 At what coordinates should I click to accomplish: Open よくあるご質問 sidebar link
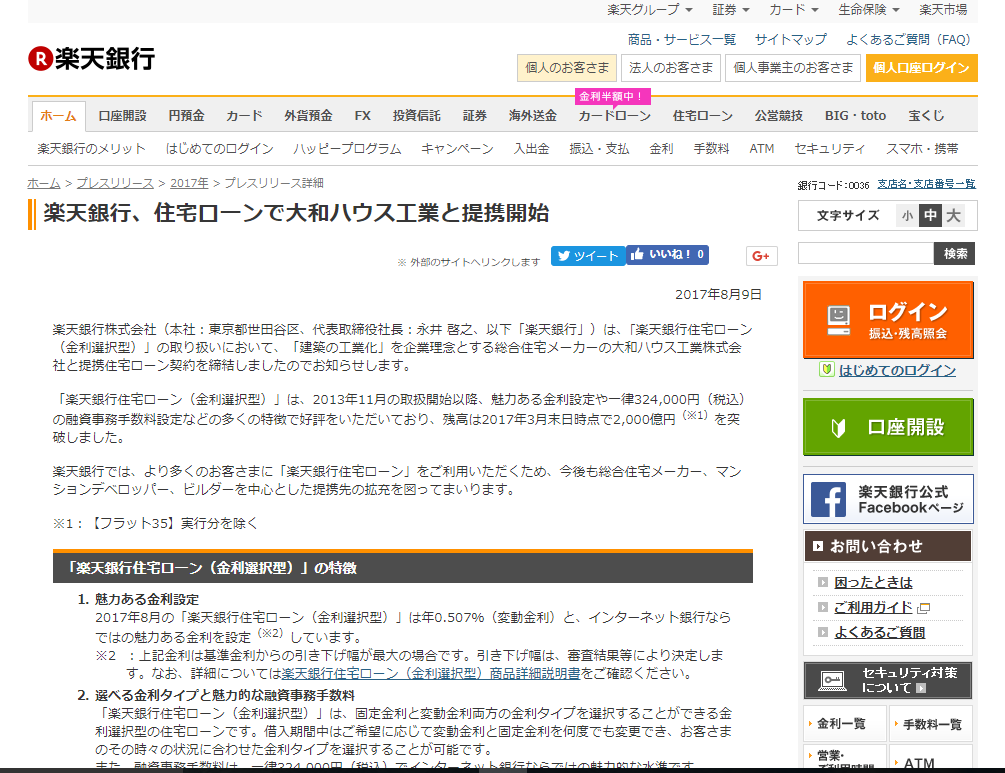click(x=880, y=633)
